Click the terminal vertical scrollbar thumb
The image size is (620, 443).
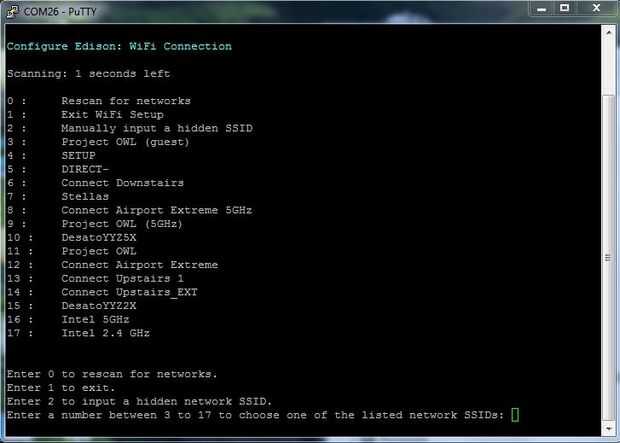(x=609, y=258)
